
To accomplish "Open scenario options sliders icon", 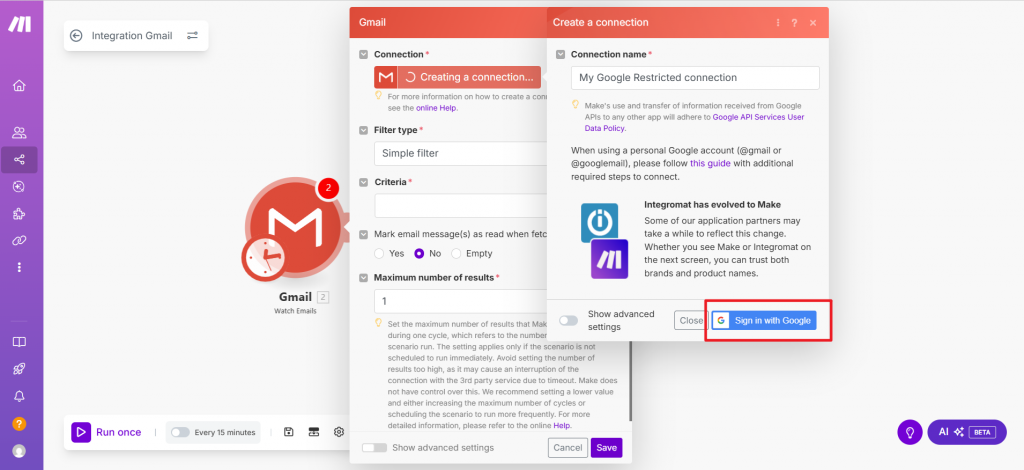I will [x=193, y=35].
